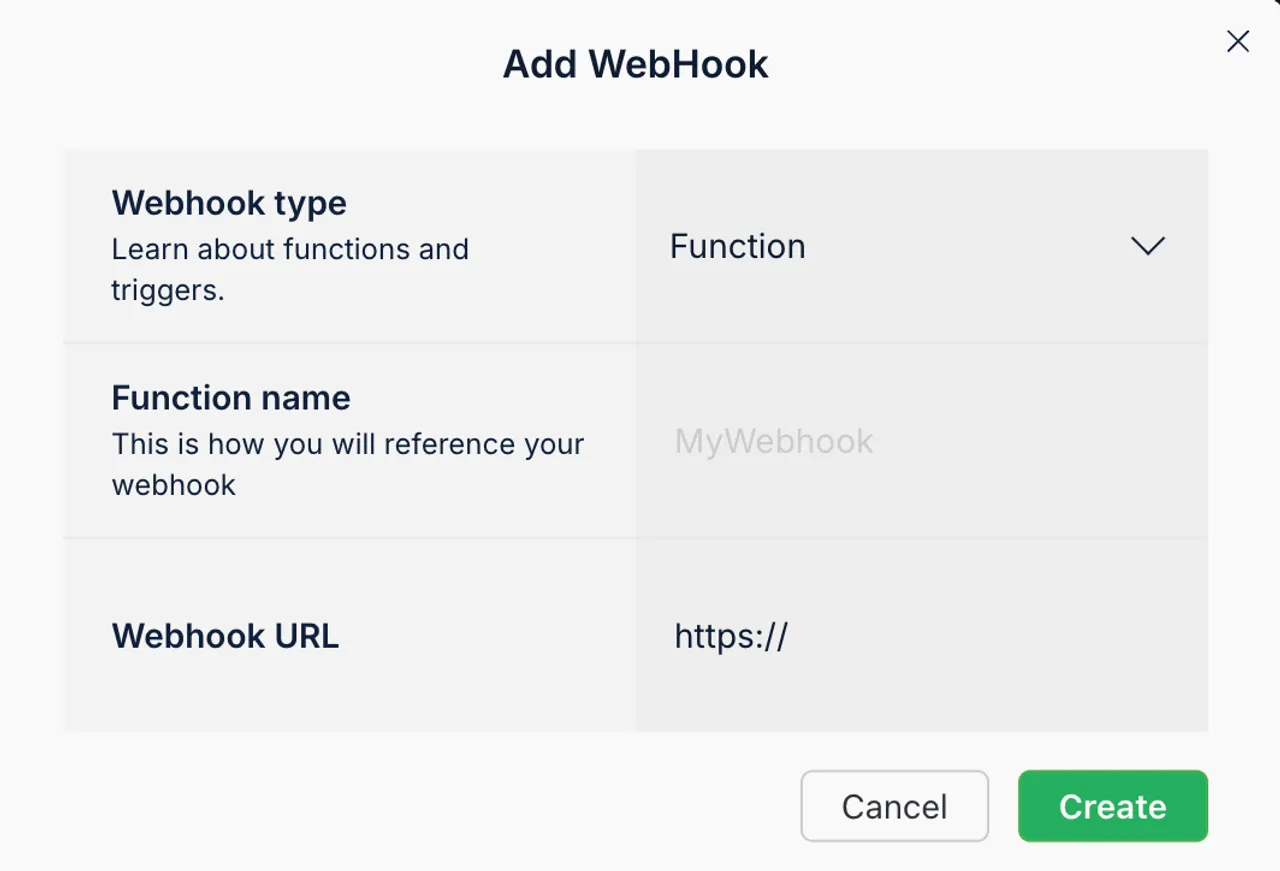Image resolution: width=1280 pixels, height=871 pixels.
Task: Click the selected "Function" value
Action: point(738,246)
